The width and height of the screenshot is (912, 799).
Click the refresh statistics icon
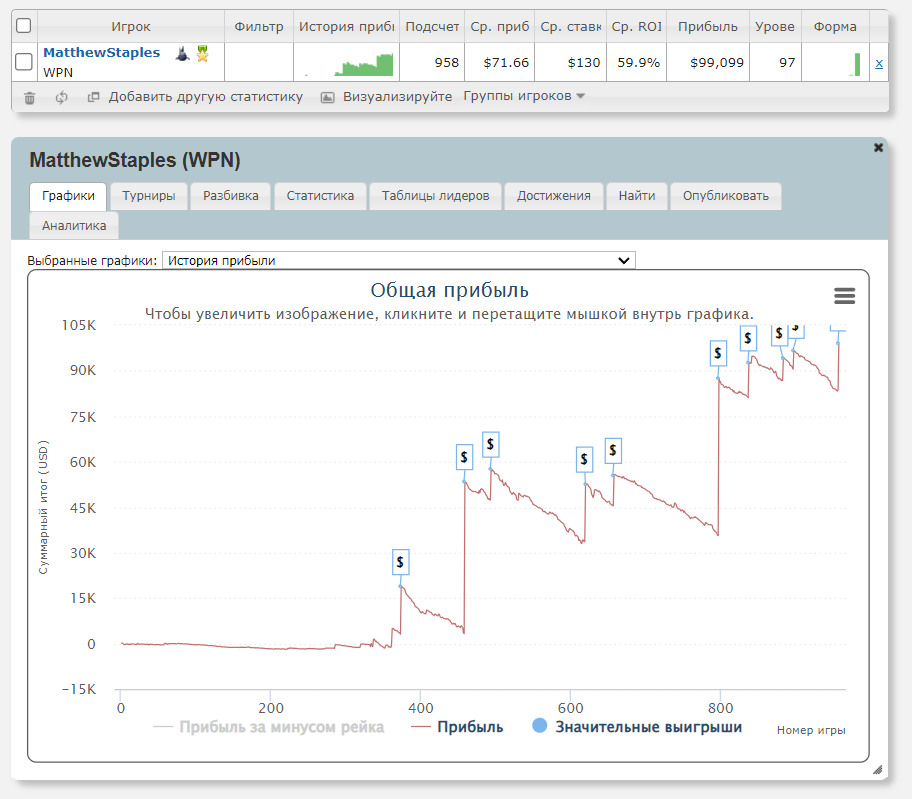tap(61, 97)
